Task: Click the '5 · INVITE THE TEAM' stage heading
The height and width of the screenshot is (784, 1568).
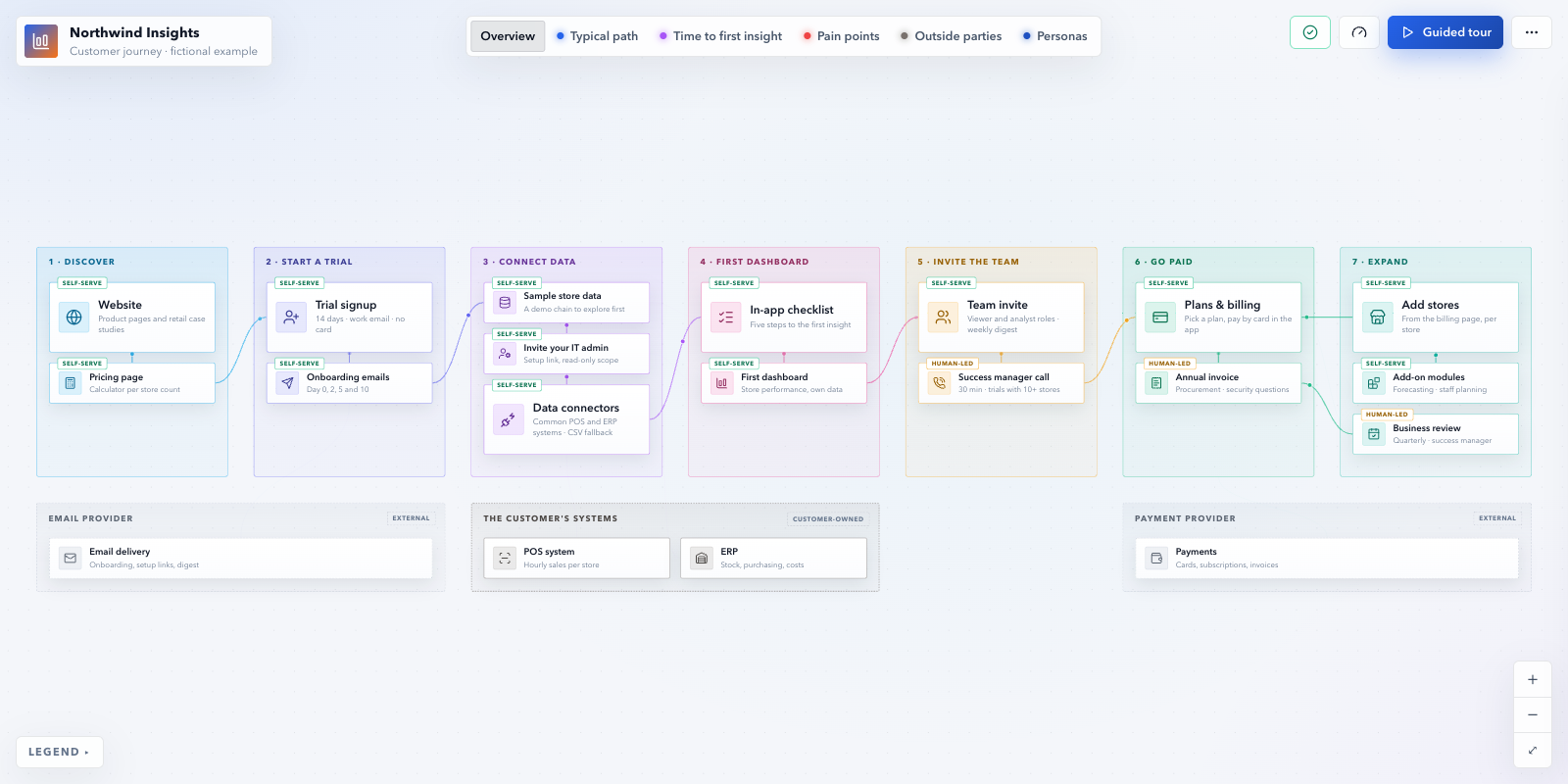Action: [x=968, y=262]
